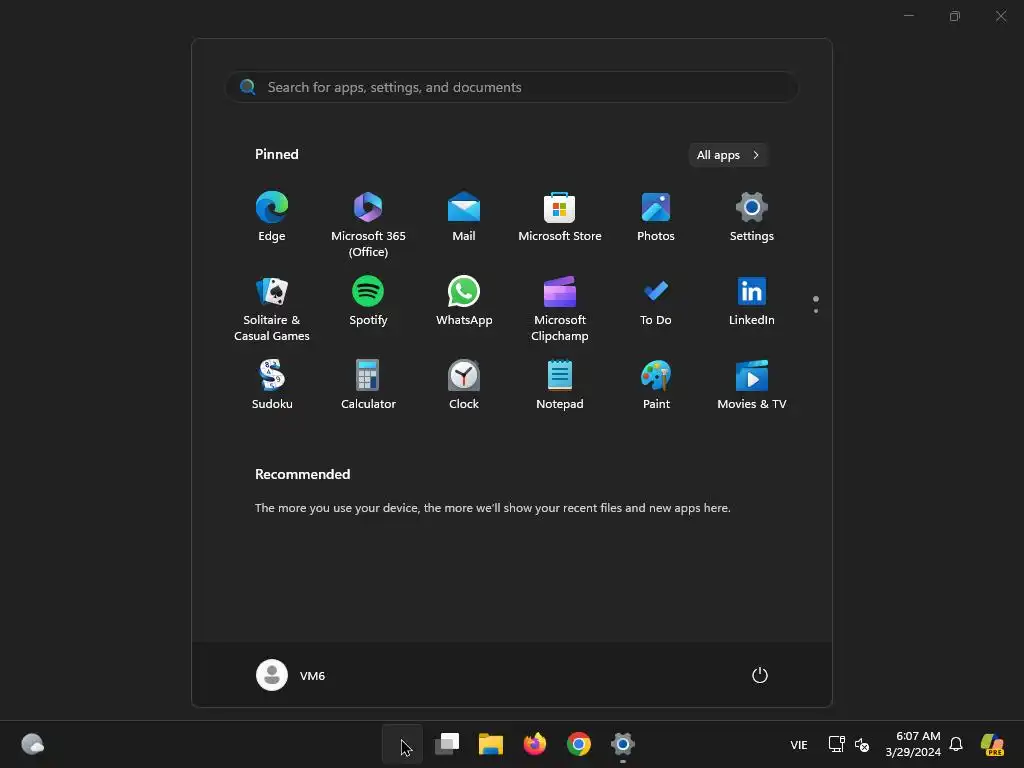
Task: Open the Power options button
Action: point(760,675)
